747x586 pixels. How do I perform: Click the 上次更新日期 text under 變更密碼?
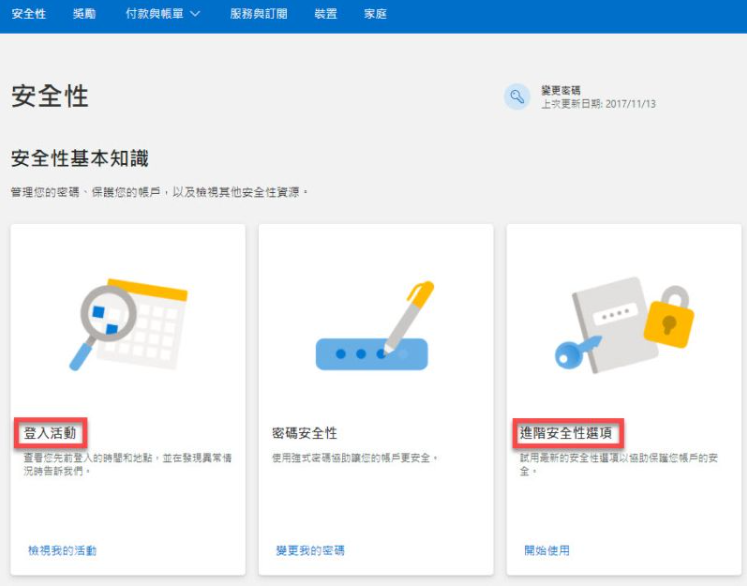598,104
